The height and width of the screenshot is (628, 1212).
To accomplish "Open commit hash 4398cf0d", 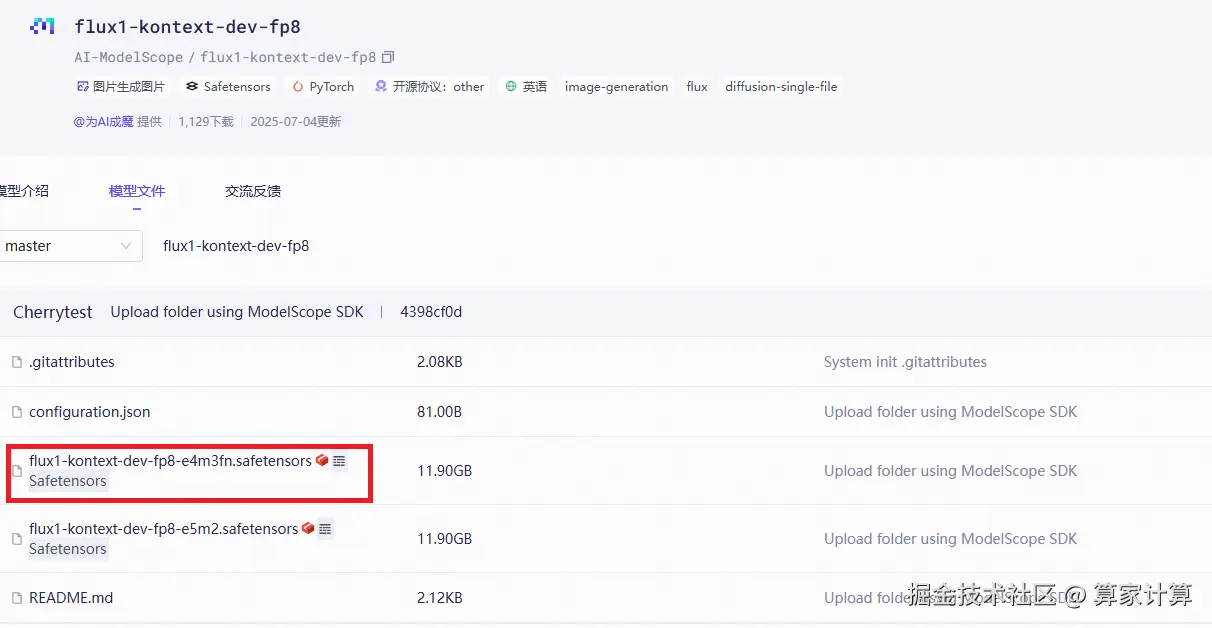I will tap(431, 312).
